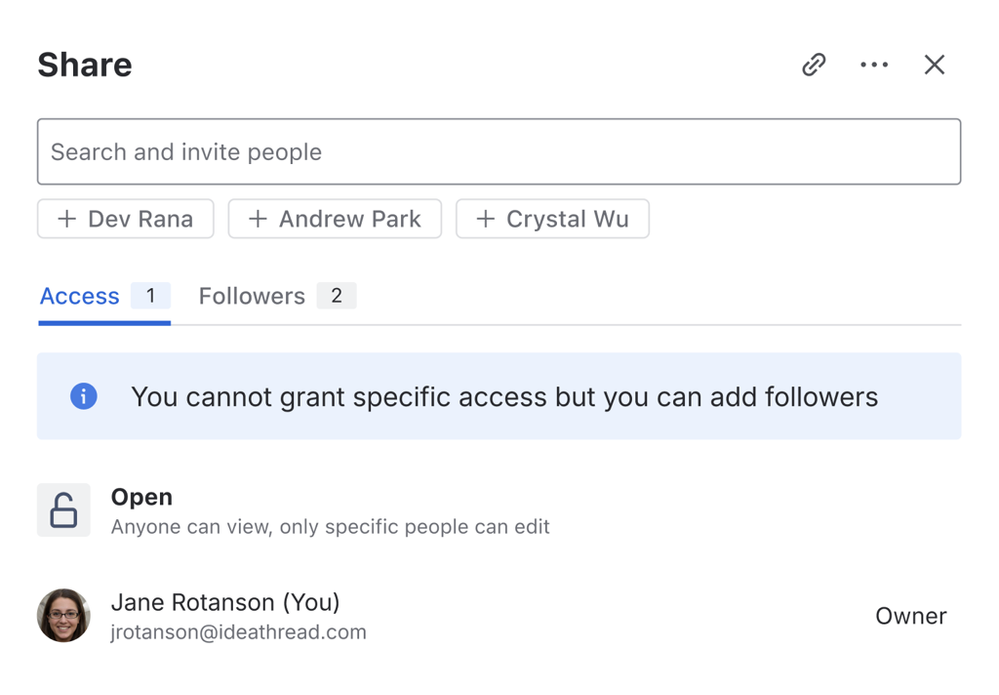Focus the Search and invite people field
999x695 pixels.
499,152
